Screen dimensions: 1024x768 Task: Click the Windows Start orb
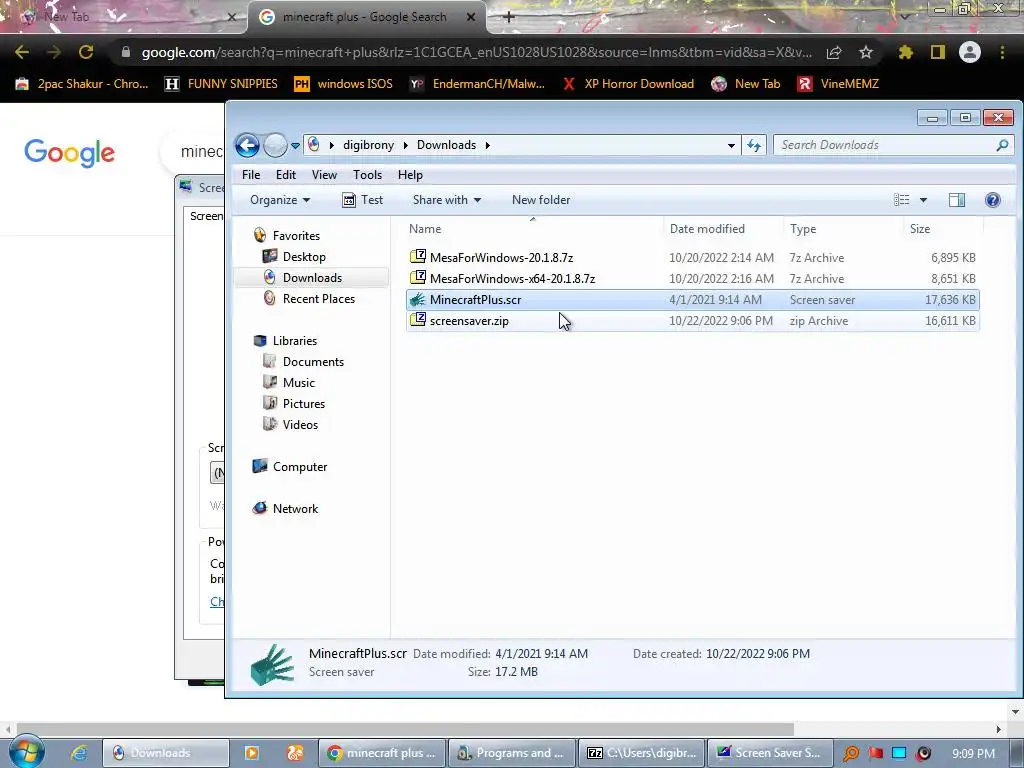point(26,752)
